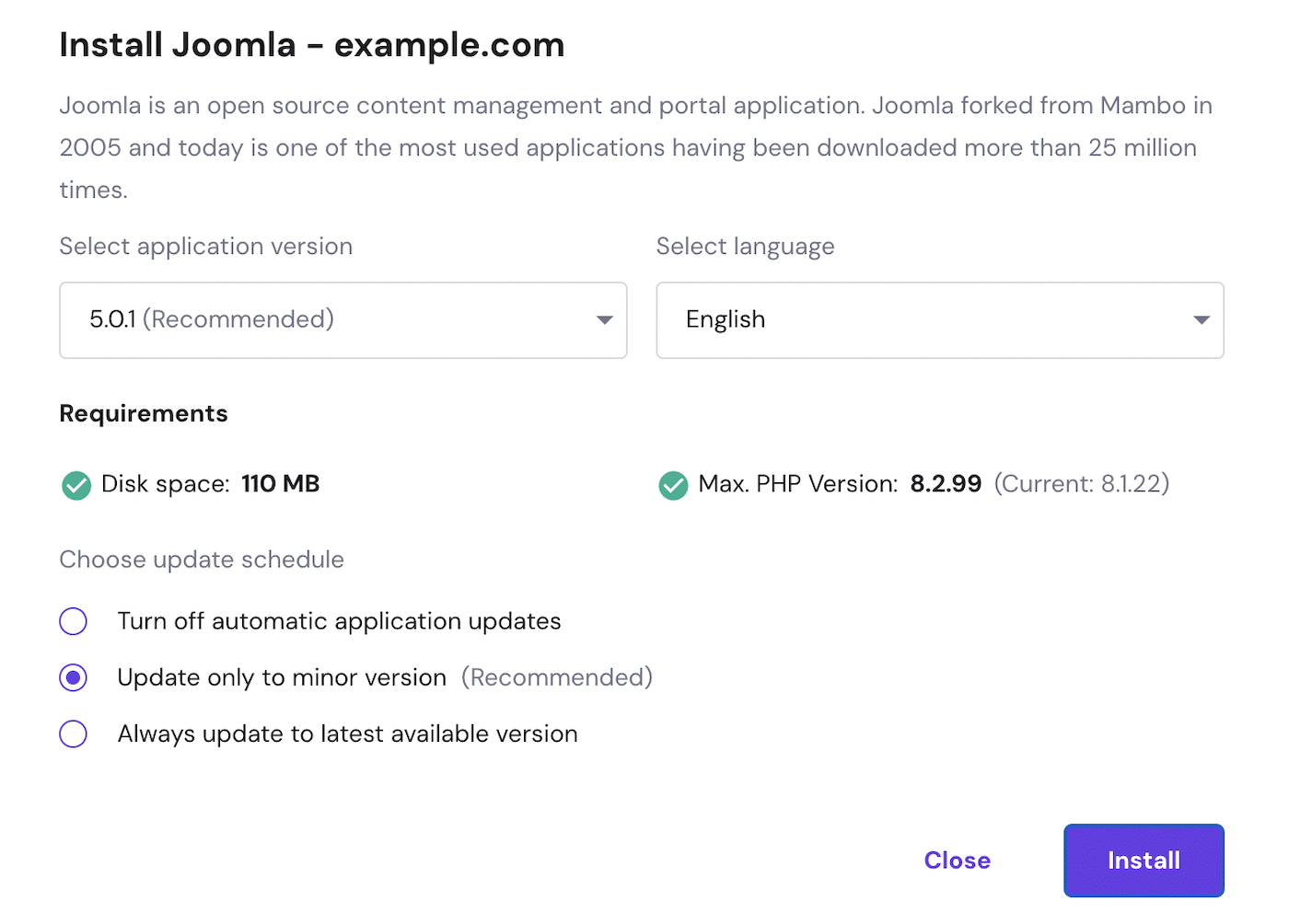Select always update to latest available version
Viewport: 1289px width, 924px height.
pyautogui.click(x=73, y=733)
